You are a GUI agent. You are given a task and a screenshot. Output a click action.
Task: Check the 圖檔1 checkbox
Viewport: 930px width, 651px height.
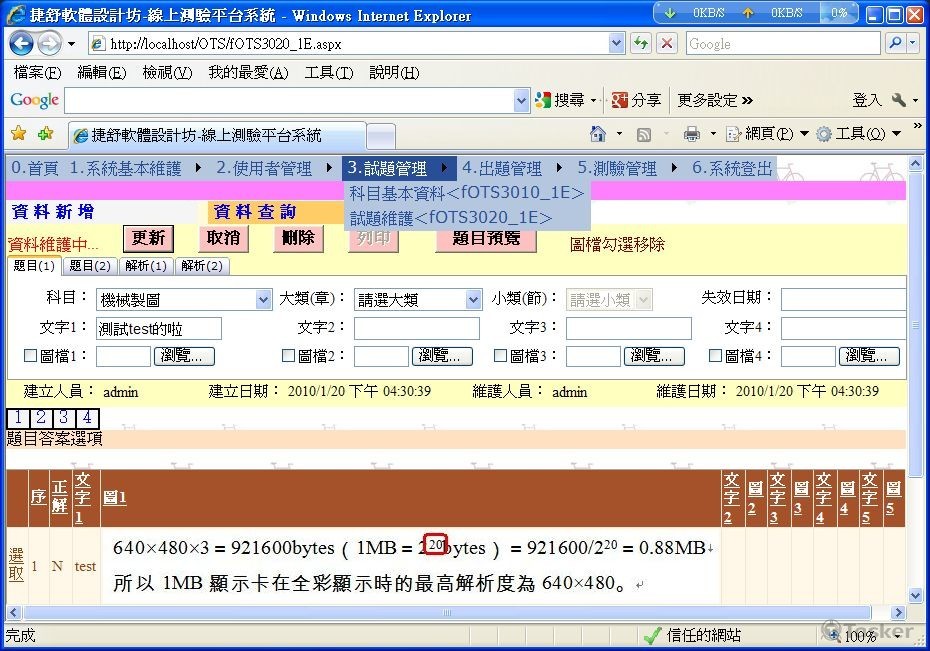(30, 356)
